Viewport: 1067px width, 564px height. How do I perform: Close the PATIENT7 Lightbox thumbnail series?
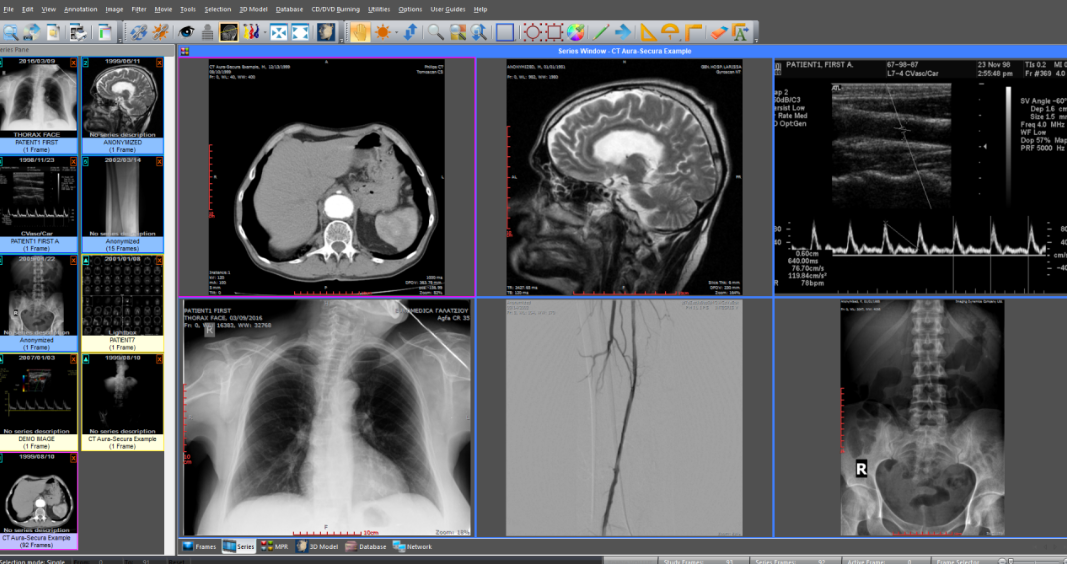pyautogui.click(x=159, y=260)
